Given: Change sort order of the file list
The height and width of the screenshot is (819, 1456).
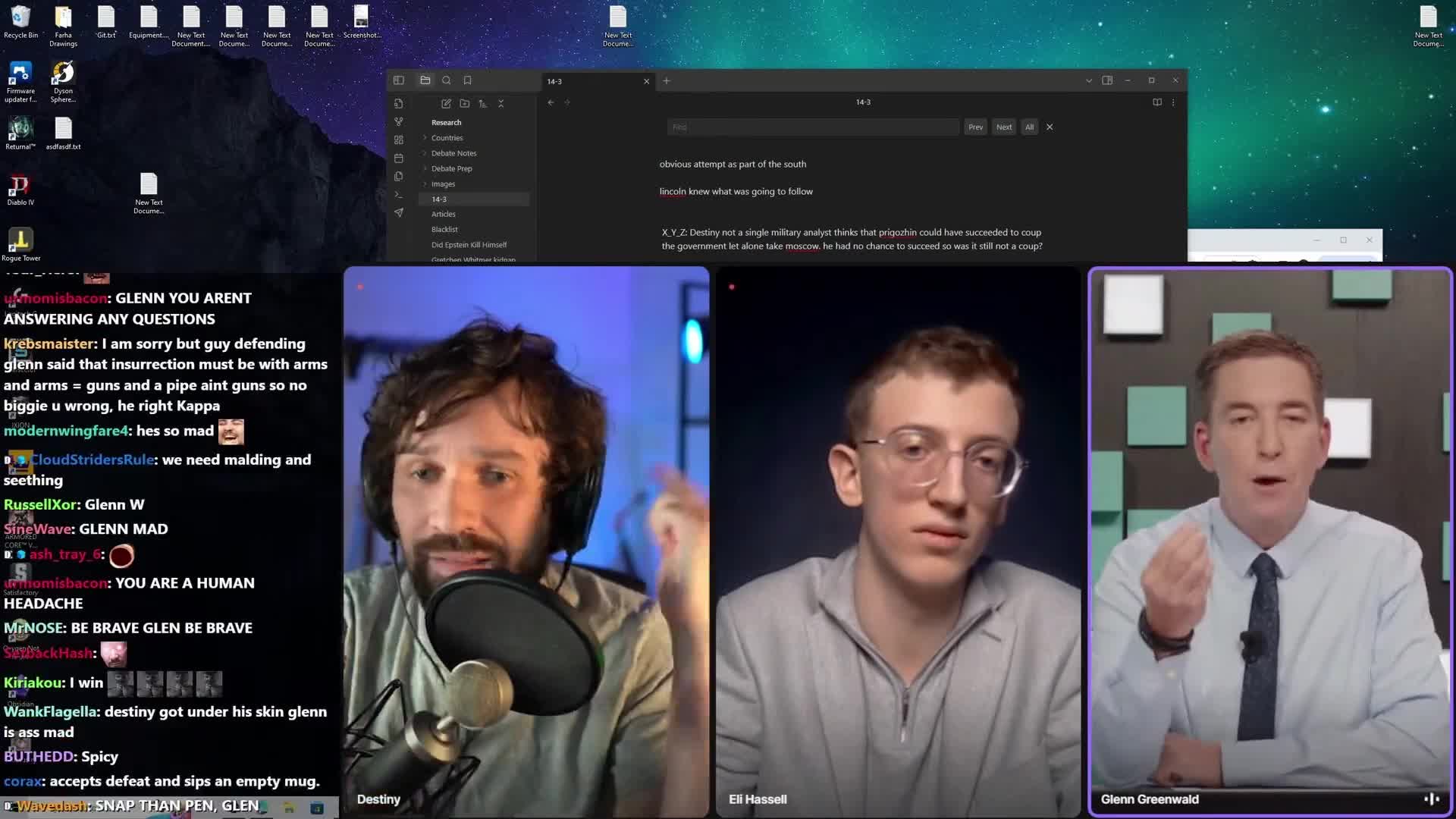Looking at the screenshot, I should click(483, 104).
